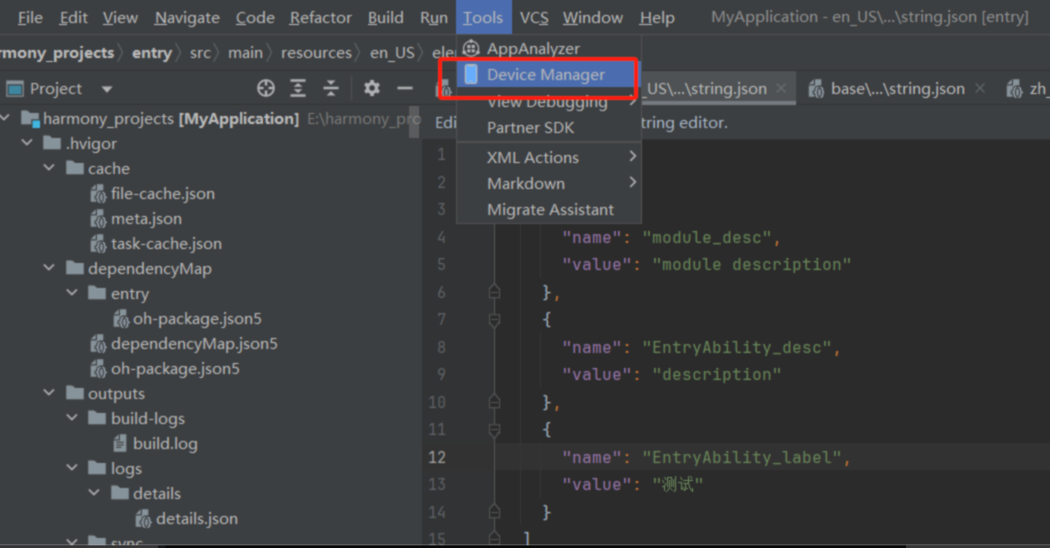Open XML Actions submenu
This screenshot has height=548, width=1050.
pyautogui.click(x=548, y=157)
